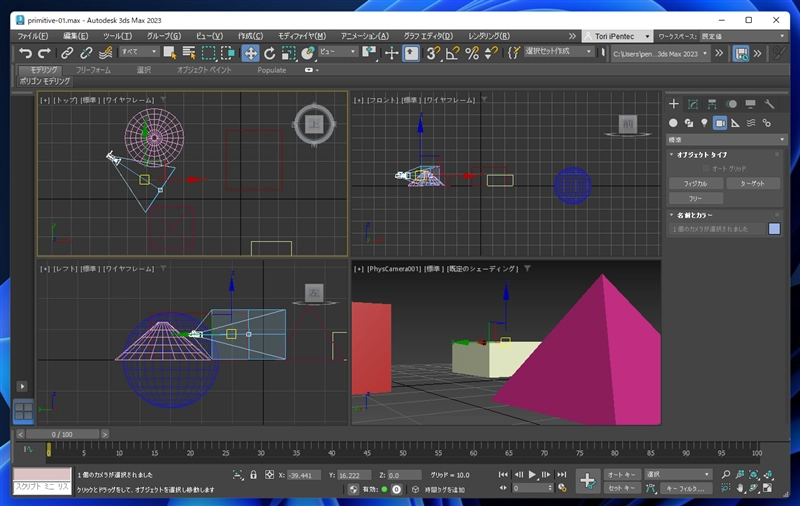Viewport: 800px width, 506px height.
Task: Open the レンダリング(R) menu
Action: [x=489, y=36]
